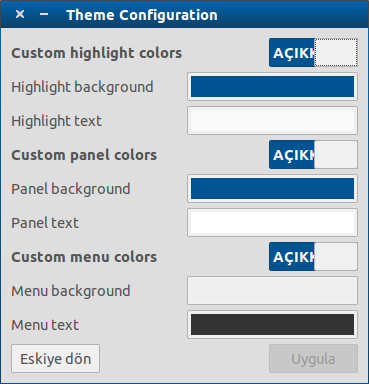Image resolution: width=369 pixels, height=384 pixels.
Task: Open the Highlight text color picker
Action: click(272, 121)
